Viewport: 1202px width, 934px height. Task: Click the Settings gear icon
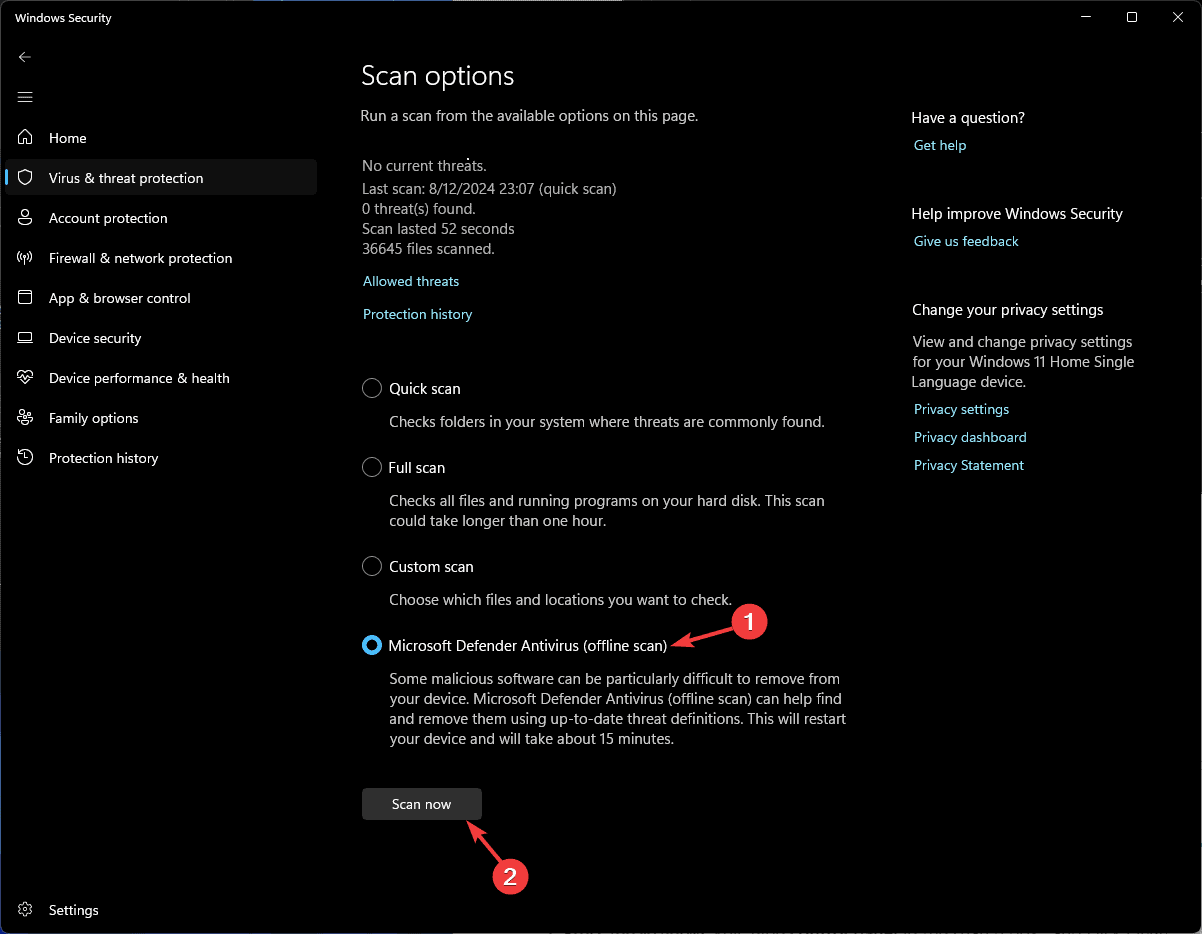26,910
